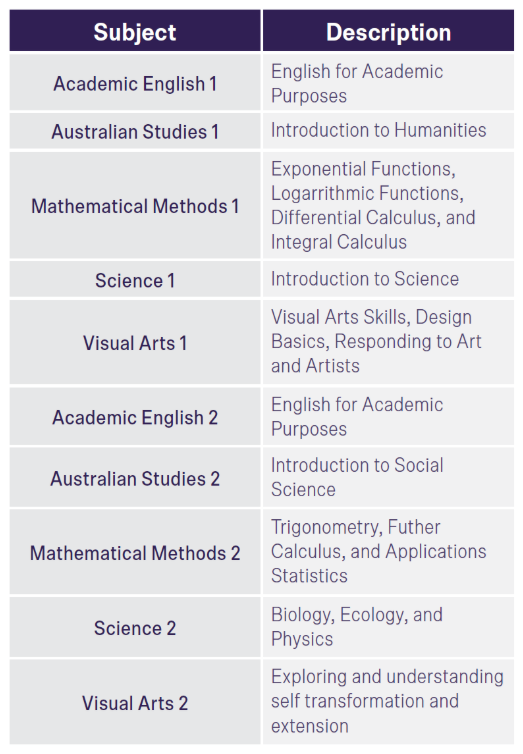Click the Introduction to Humanities description

378,130
